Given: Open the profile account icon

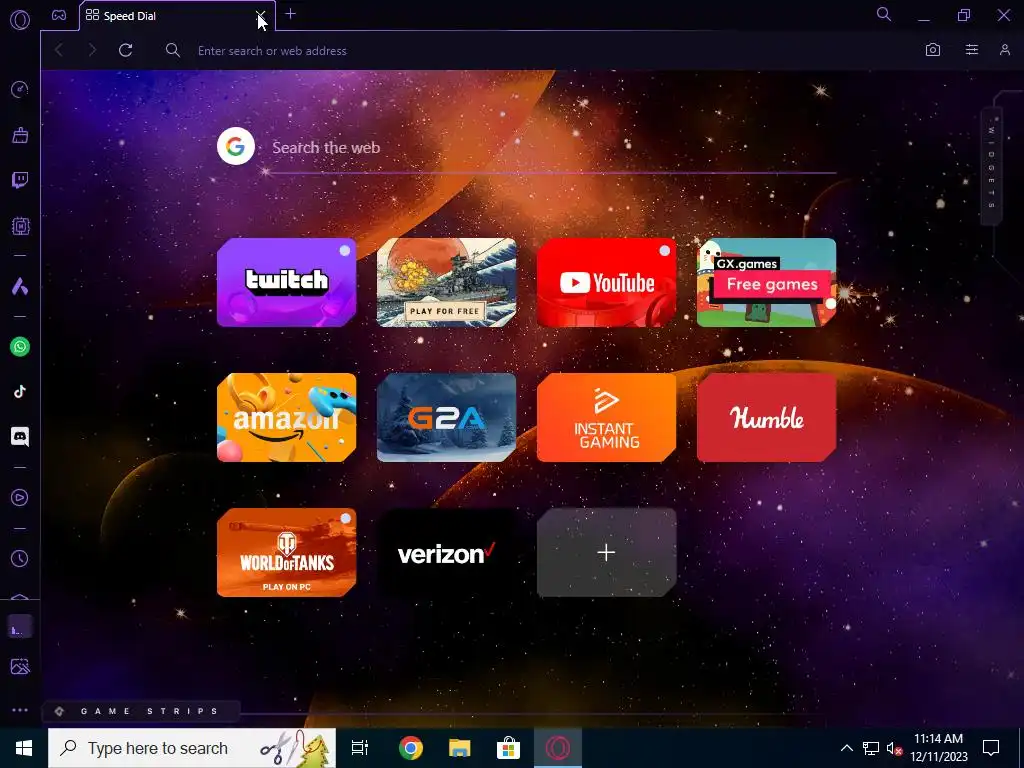Looking at the screenshot, I should [x=1005, y=50].
